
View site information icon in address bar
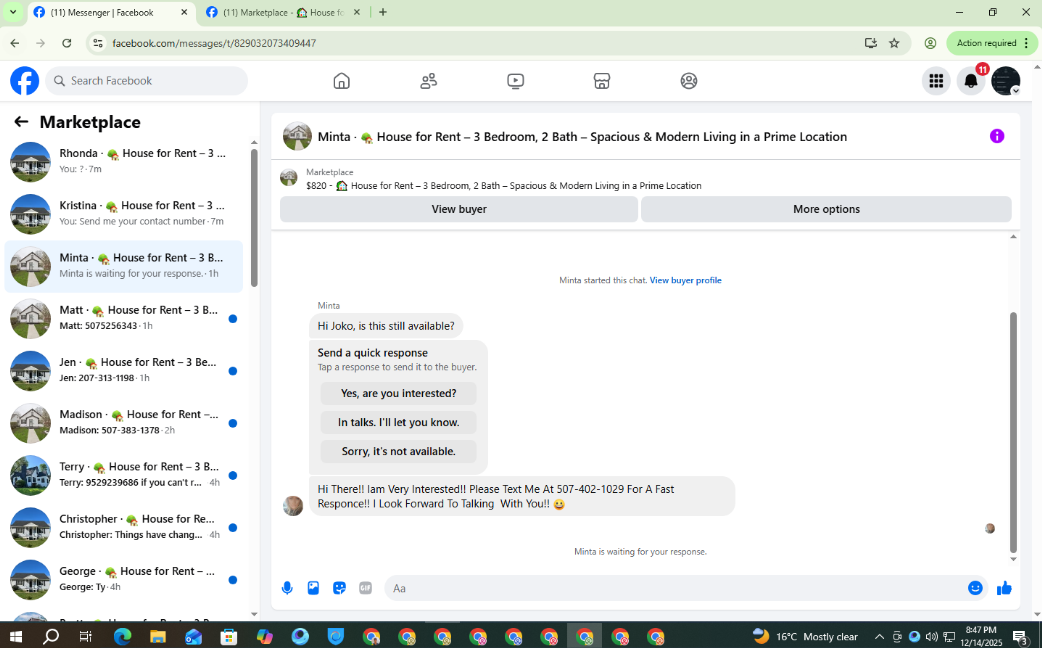98,43
